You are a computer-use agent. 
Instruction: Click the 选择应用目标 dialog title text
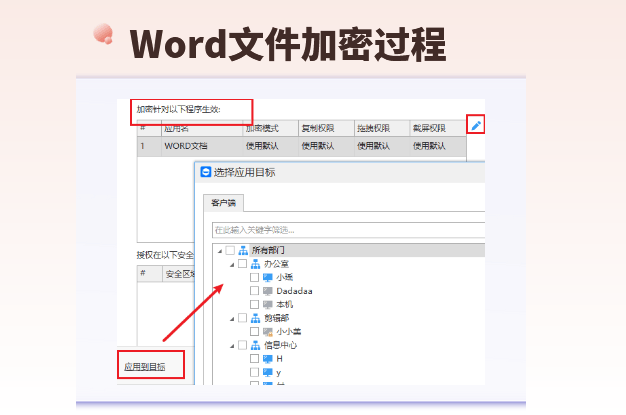(x=244, y=173)
